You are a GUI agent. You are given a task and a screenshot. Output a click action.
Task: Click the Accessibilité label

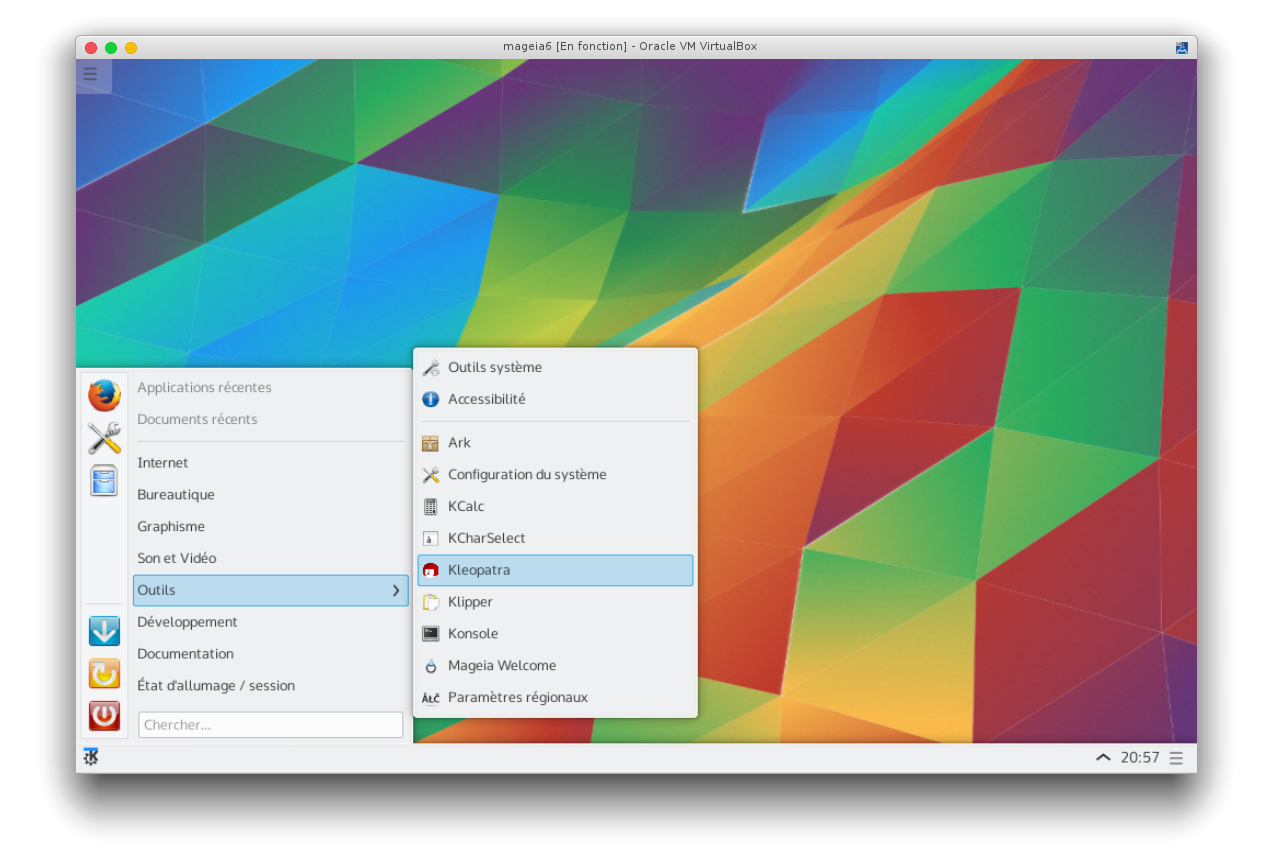[487, 399]
